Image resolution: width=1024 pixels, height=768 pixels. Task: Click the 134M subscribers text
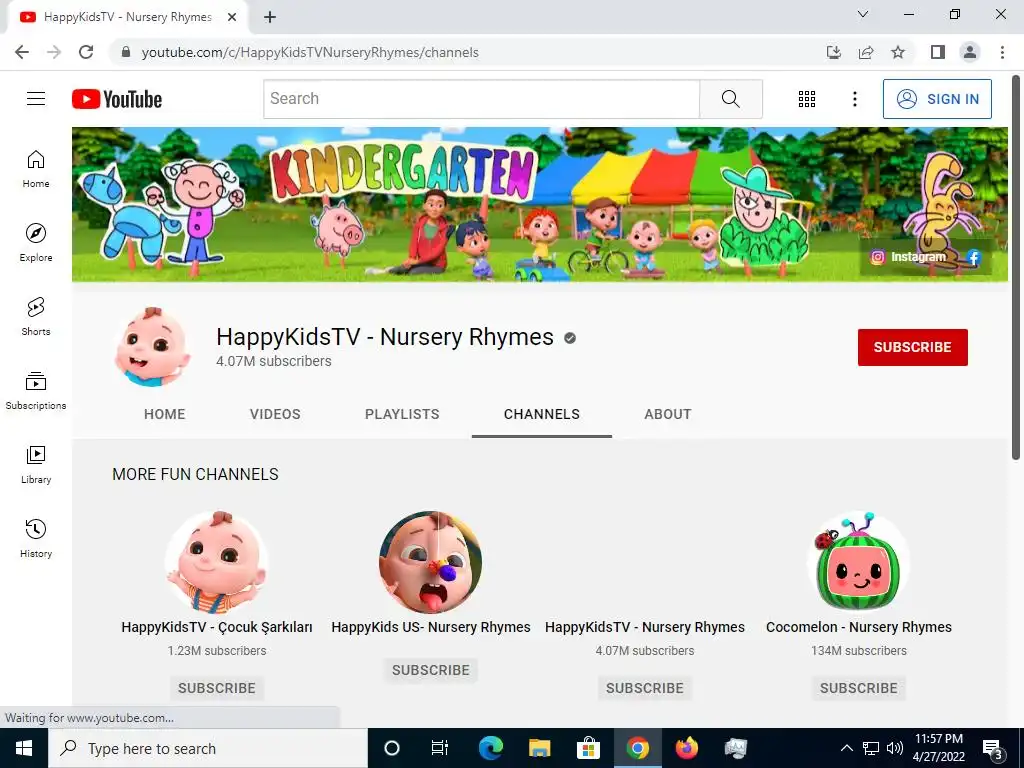pos(859,650)
